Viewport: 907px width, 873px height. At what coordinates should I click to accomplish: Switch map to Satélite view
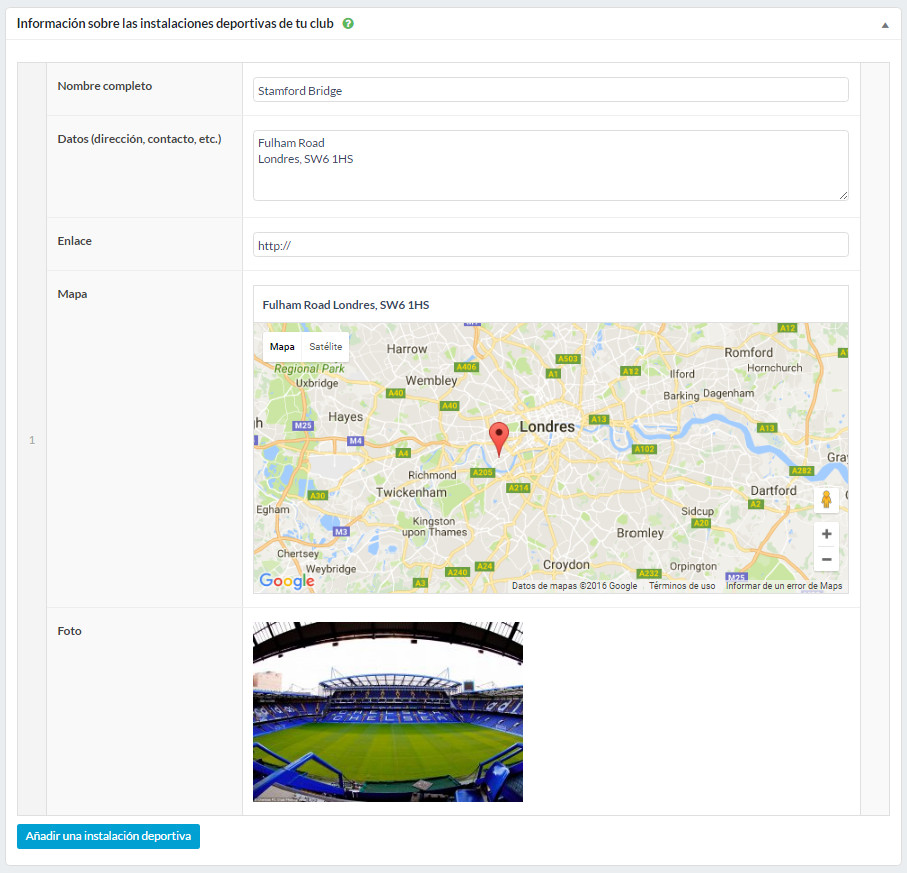click(x=325, y=347)
